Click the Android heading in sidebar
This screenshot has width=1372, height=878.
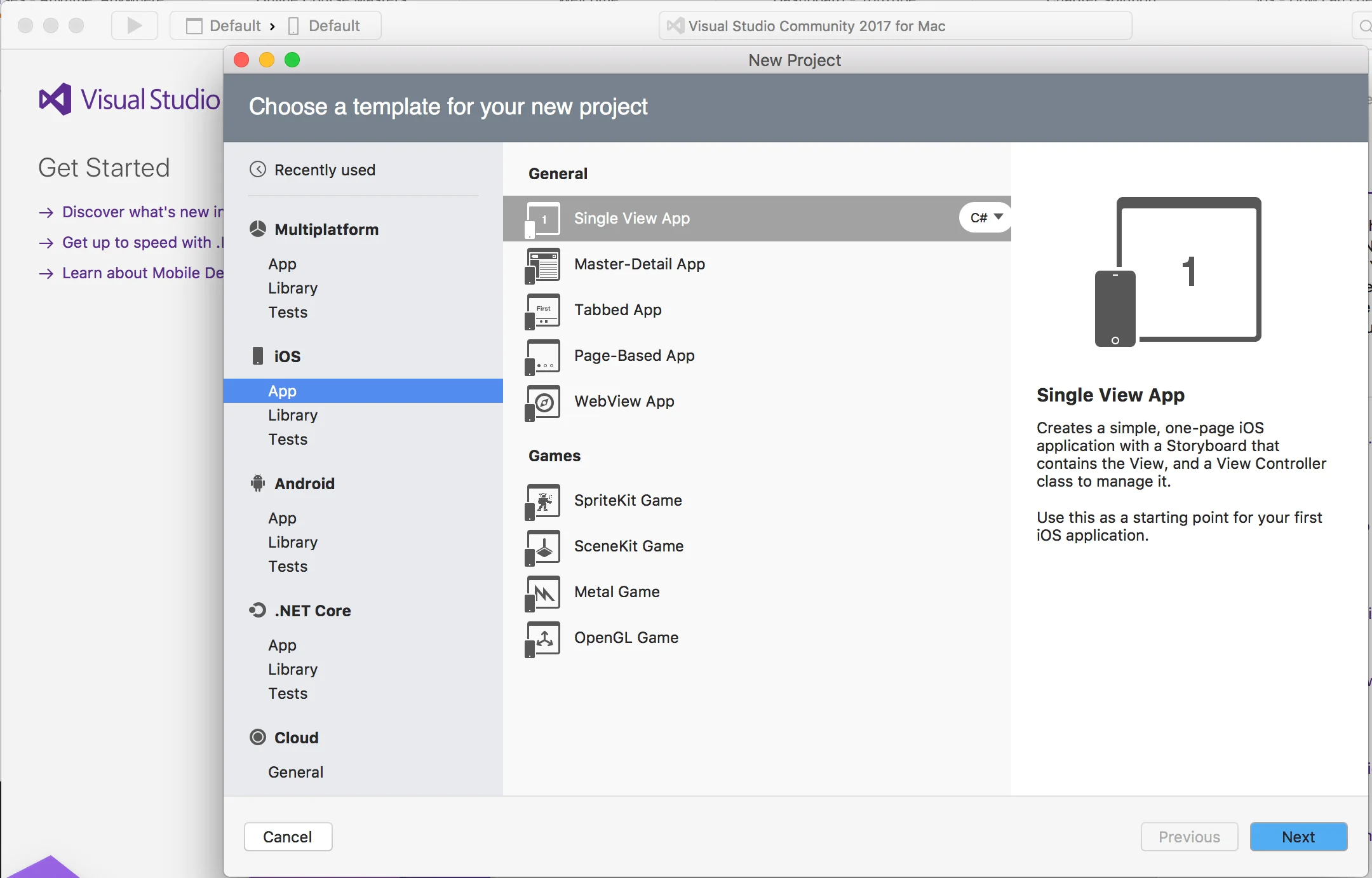pyautogui.click(x=304, y=483)
